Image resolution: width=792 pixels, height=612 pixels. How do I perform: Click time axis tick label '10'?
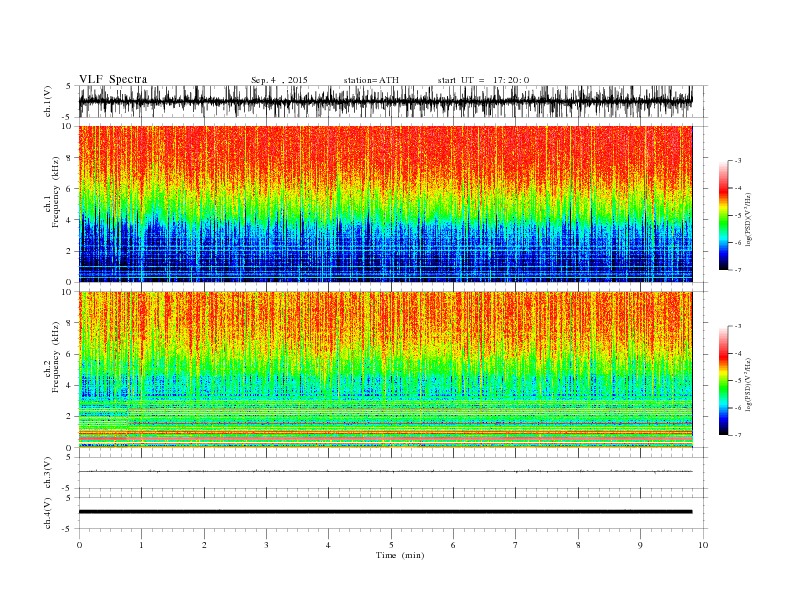703,545
